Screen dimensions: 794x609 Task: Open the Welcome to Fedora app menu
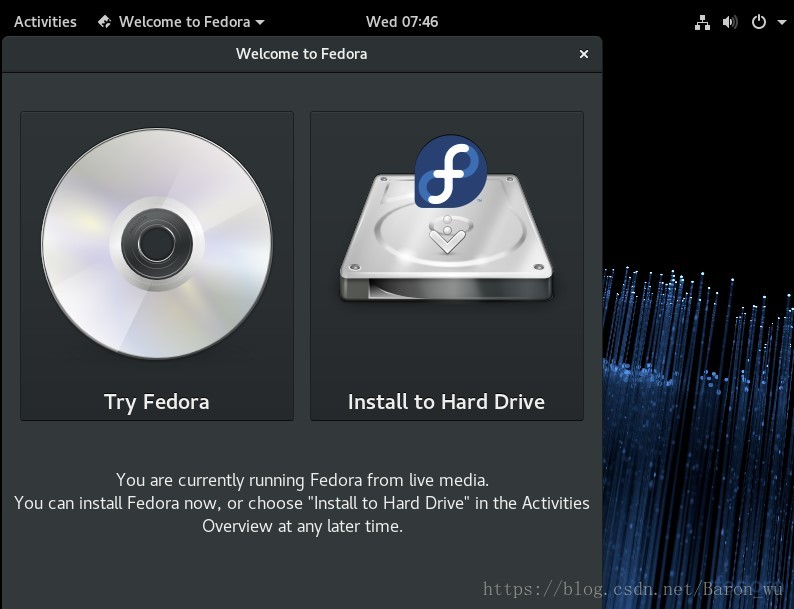[181, 22]
